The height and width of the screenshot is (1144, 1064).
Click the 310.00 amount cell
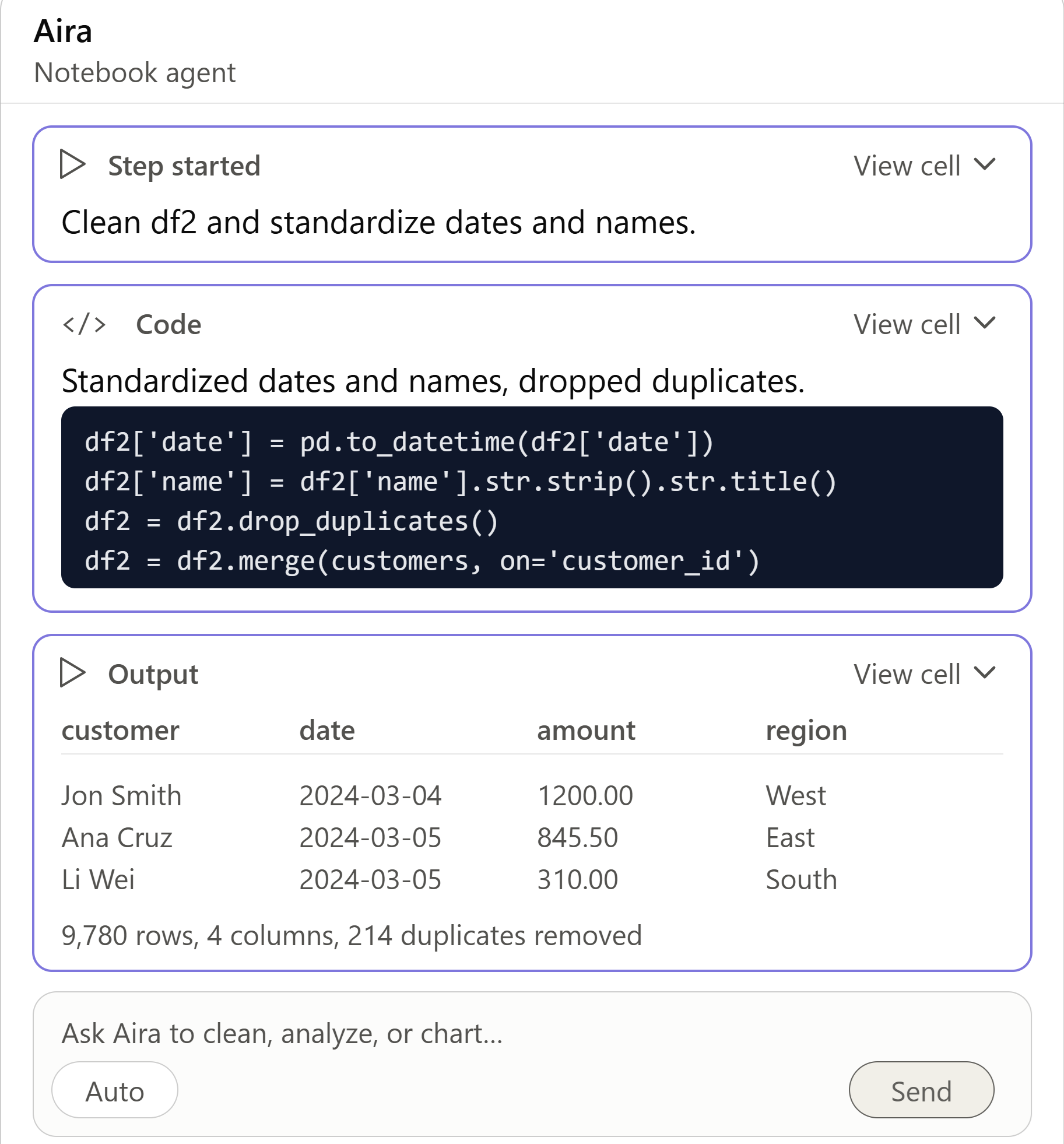coord(577,880)
